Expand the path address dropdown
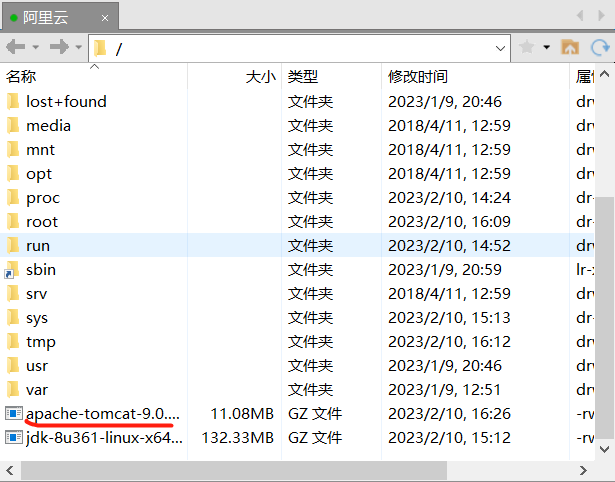Image resolution: width=615 pixels, height=482 pixels. pyautogui.click(x=500, y=48)
